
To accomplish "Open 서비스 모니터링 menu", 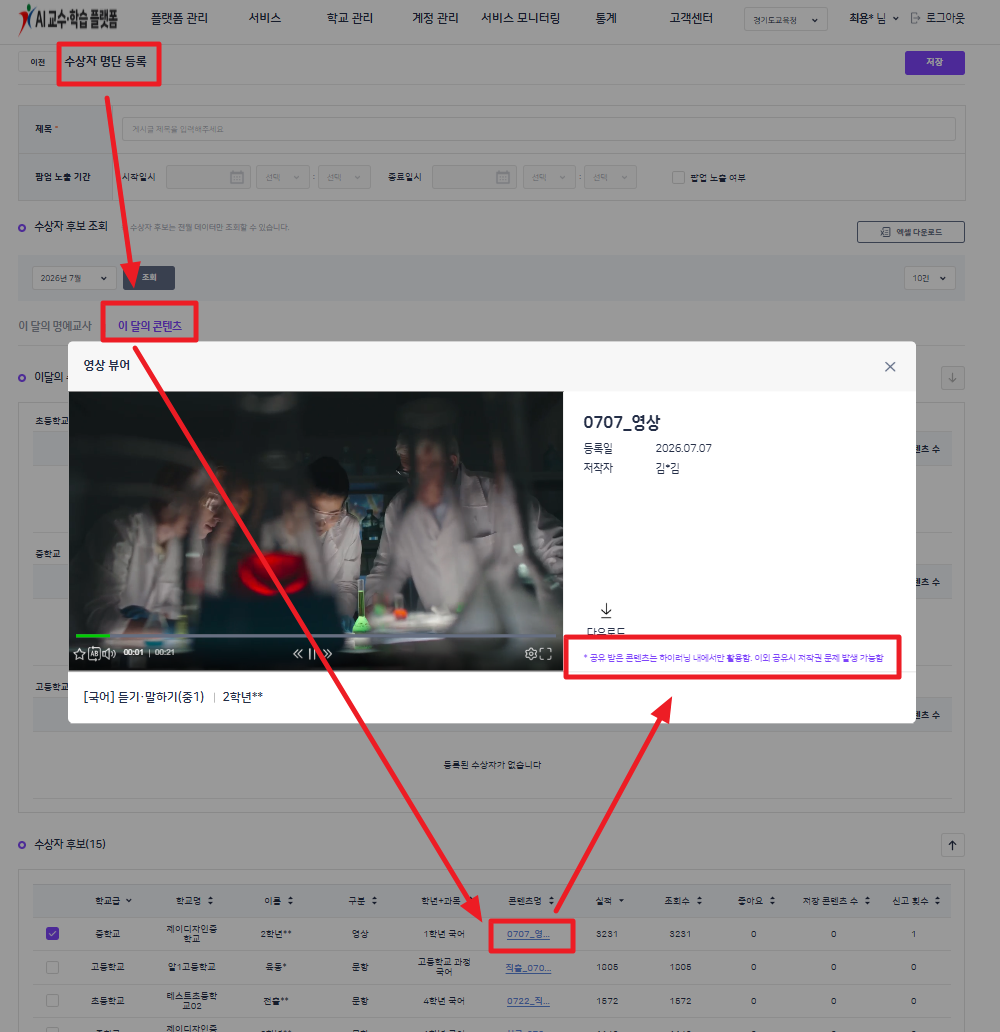I will pos(520,18).
